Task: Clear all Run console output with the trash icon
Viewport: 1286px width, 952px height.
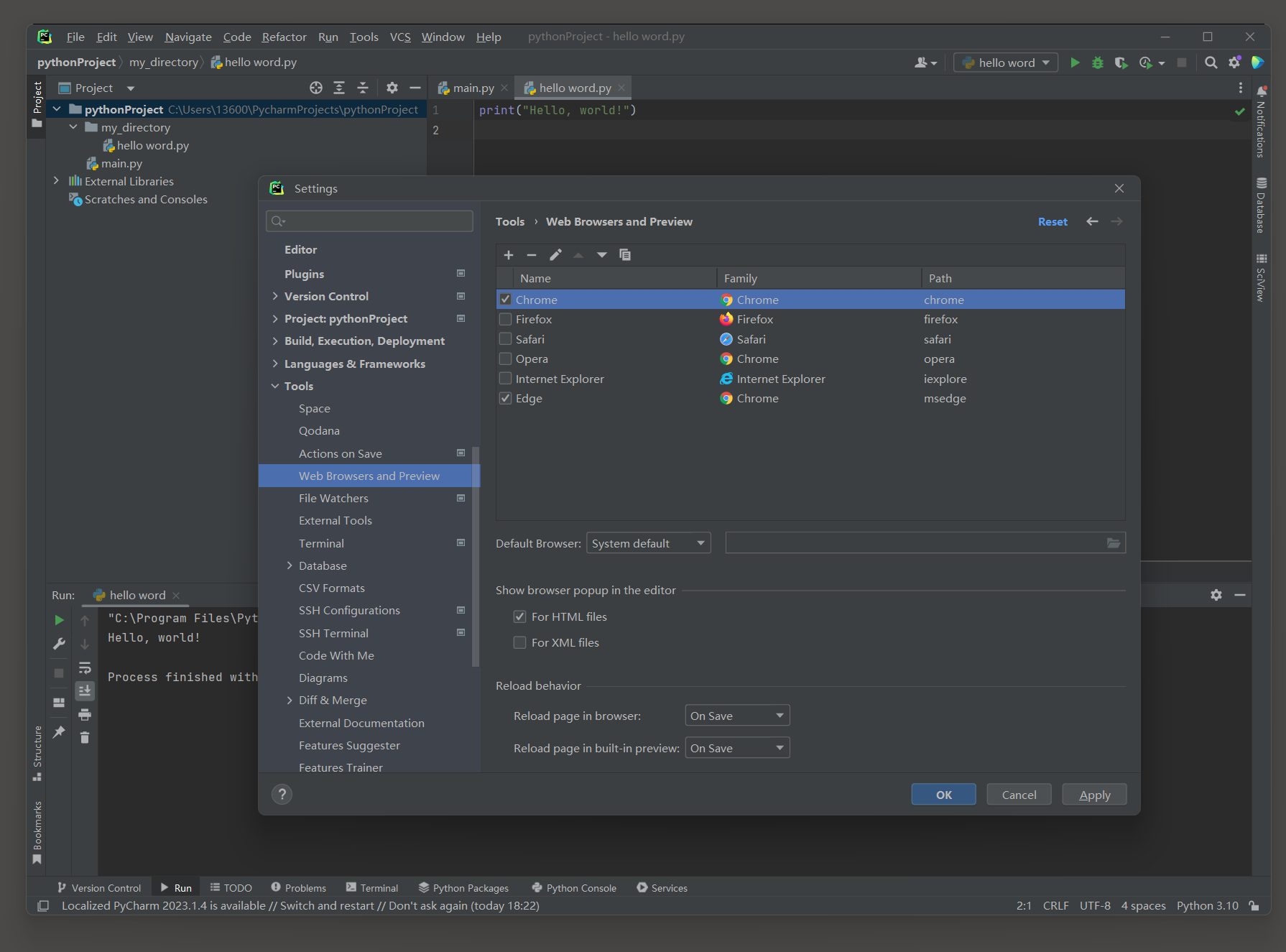Action: [85, 738]
